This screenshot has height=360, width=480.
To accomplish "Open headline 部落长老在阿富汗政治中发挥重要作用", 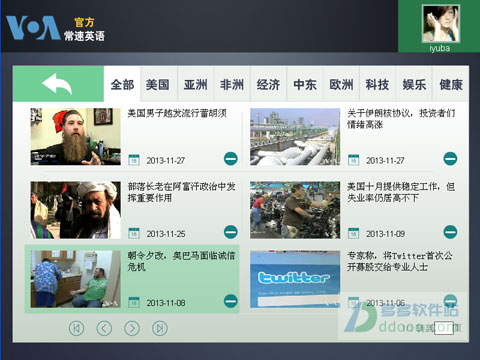I will point(182,192).
